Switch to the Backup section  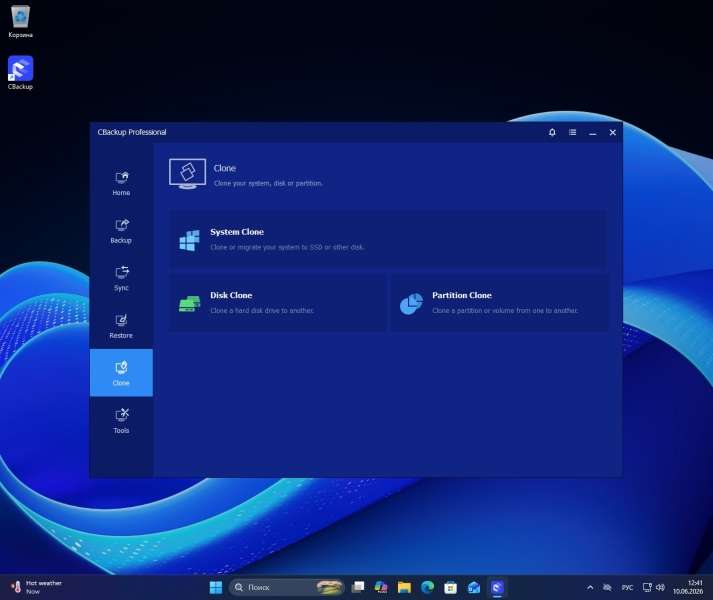coord(121,231)
